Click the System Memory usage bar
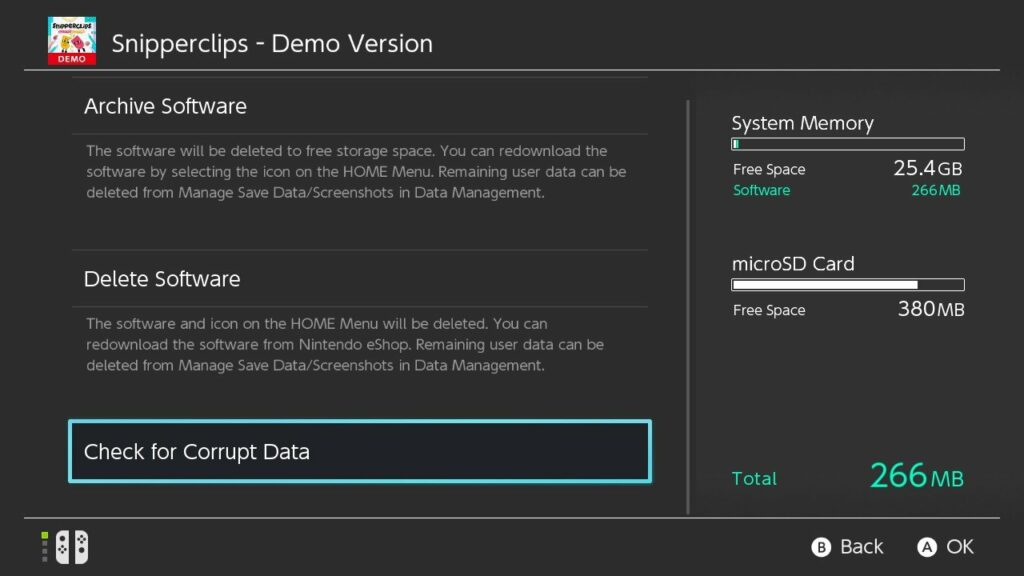Image resolution: width=1024 pixels, height=576 pixels. click(x=848, y=144)
